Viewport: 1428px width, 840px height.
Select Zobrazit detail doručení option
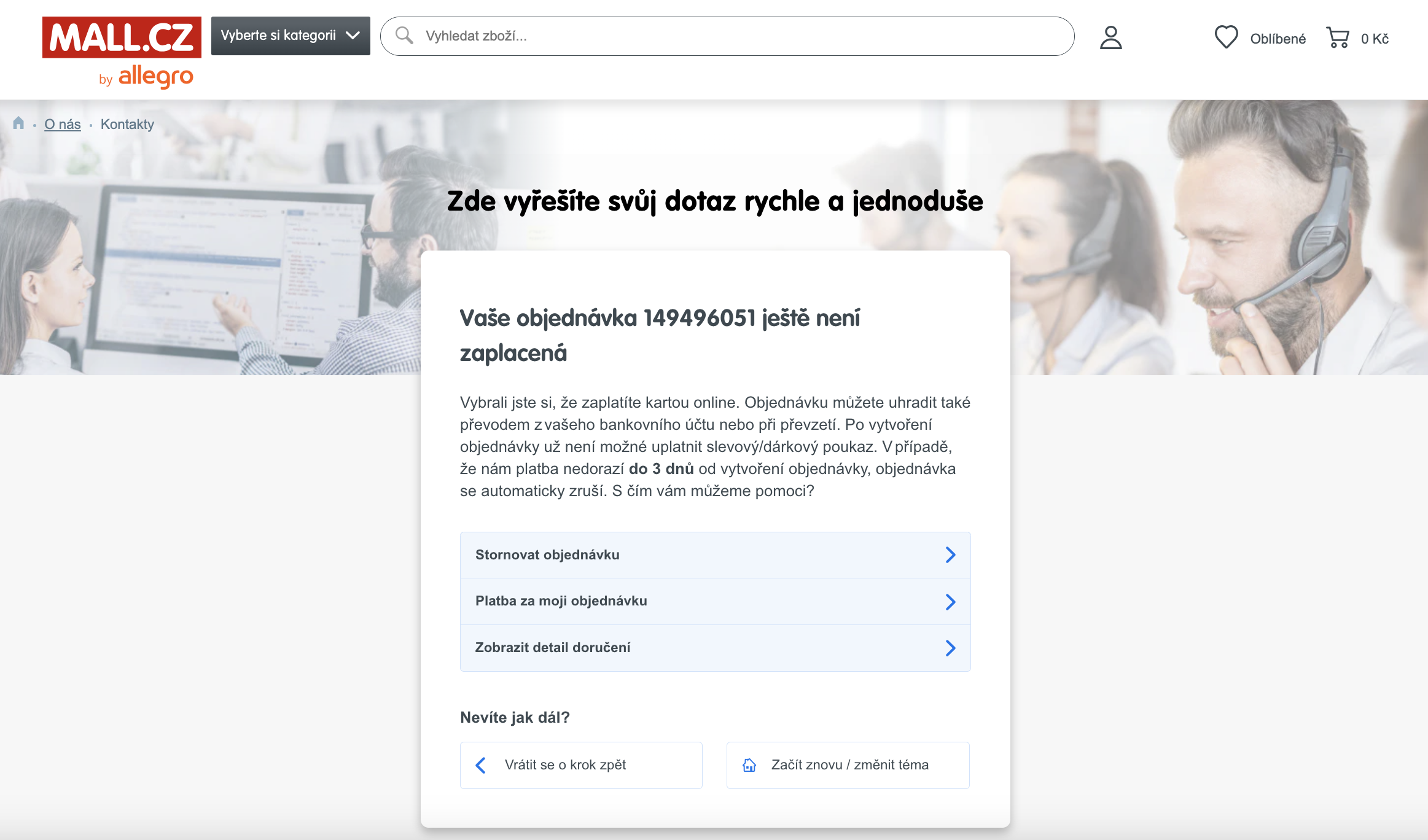(552, 648)
